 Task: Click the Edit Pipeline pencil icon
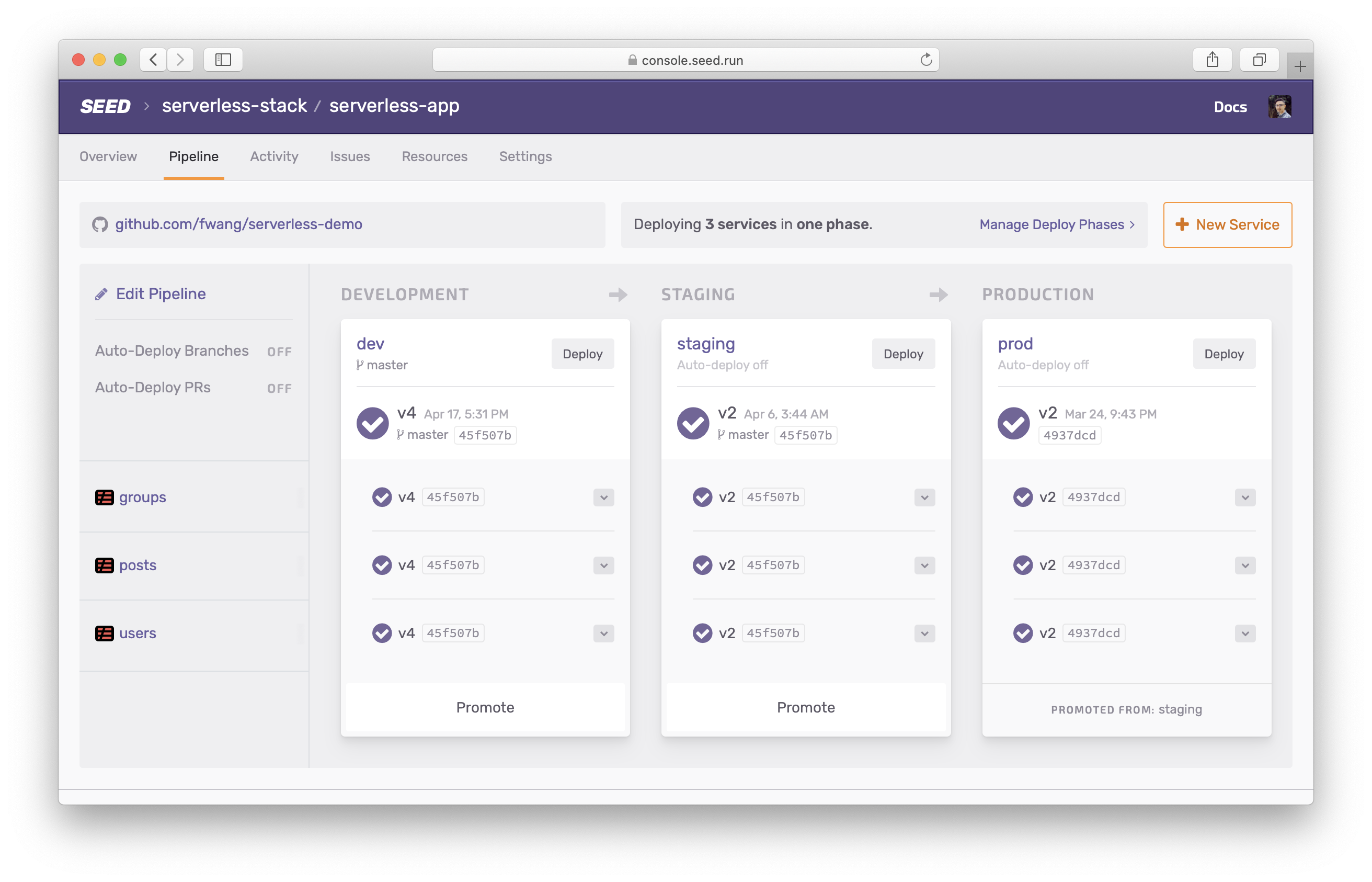[100, 293]
